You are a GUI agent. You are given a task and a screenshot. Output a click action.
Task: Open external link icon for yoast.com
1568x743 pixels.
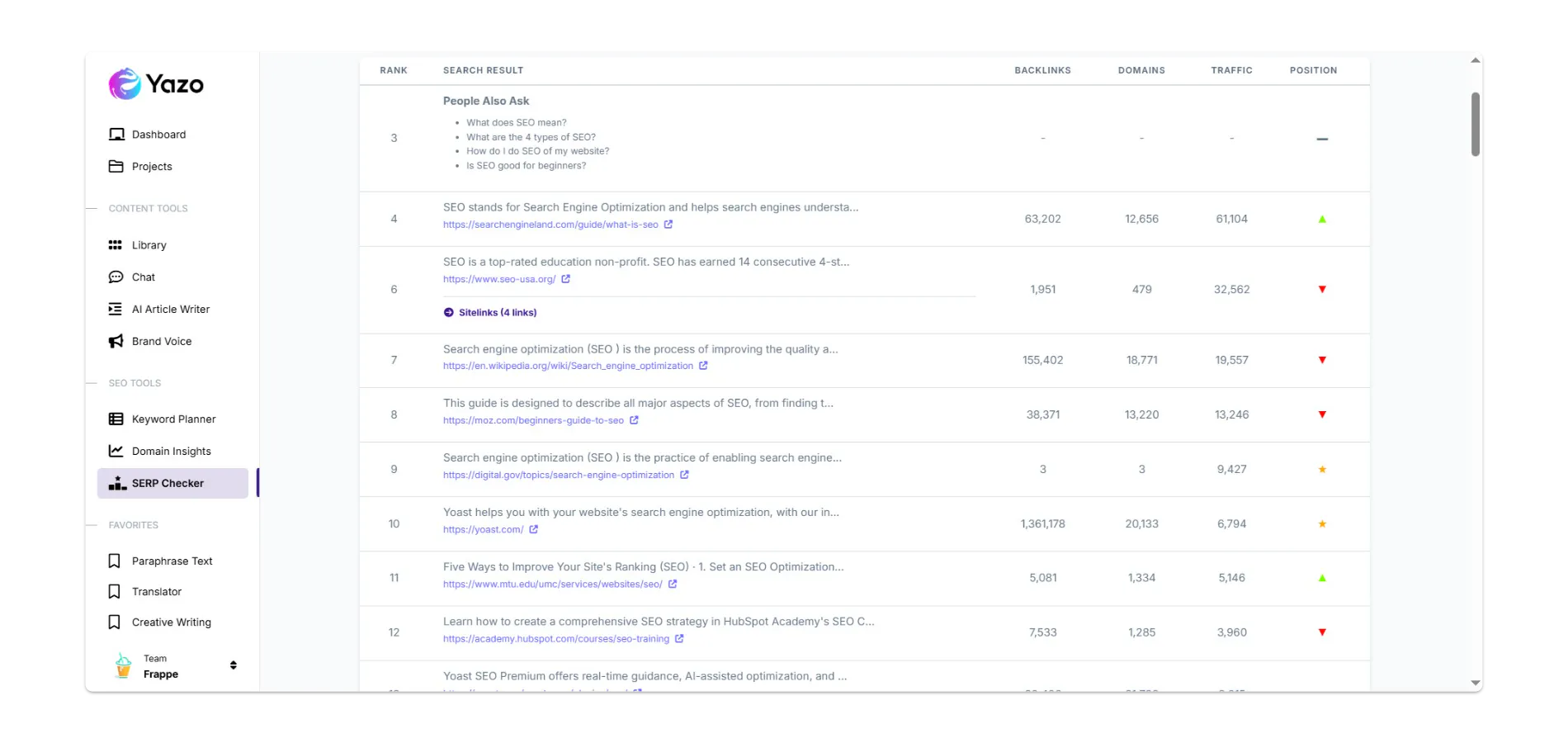pos(534,529)
